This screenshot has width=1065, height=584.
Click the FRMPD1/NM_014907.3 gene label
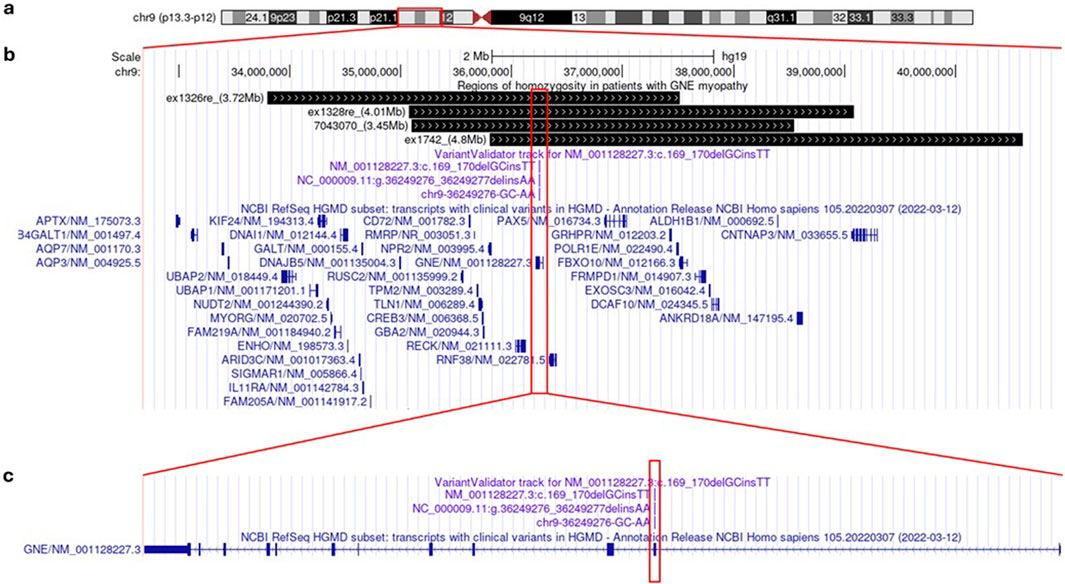point(631,276)
